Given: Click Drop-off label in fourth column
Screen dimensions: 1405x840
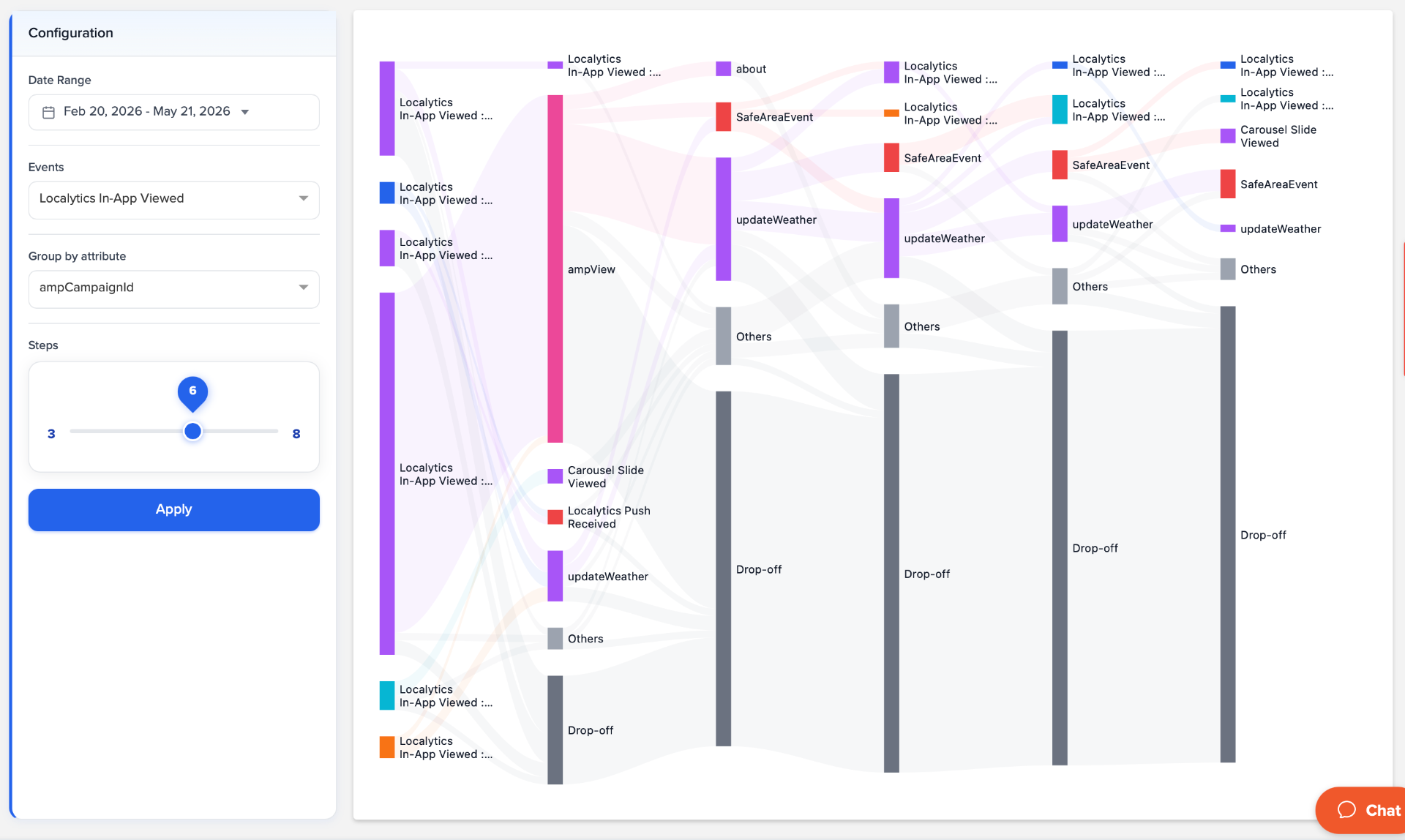Looking at the screenshot, I should tap(927, 574).
